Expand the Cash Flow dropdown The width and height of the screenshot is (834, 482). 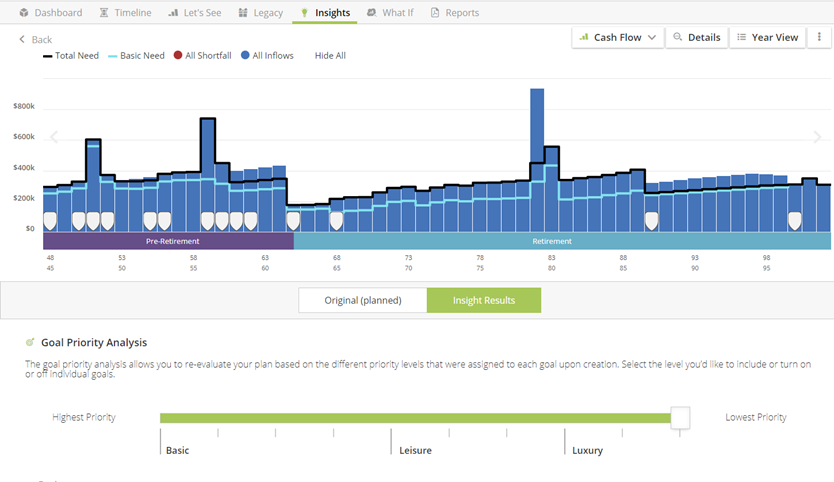[618, 37]
